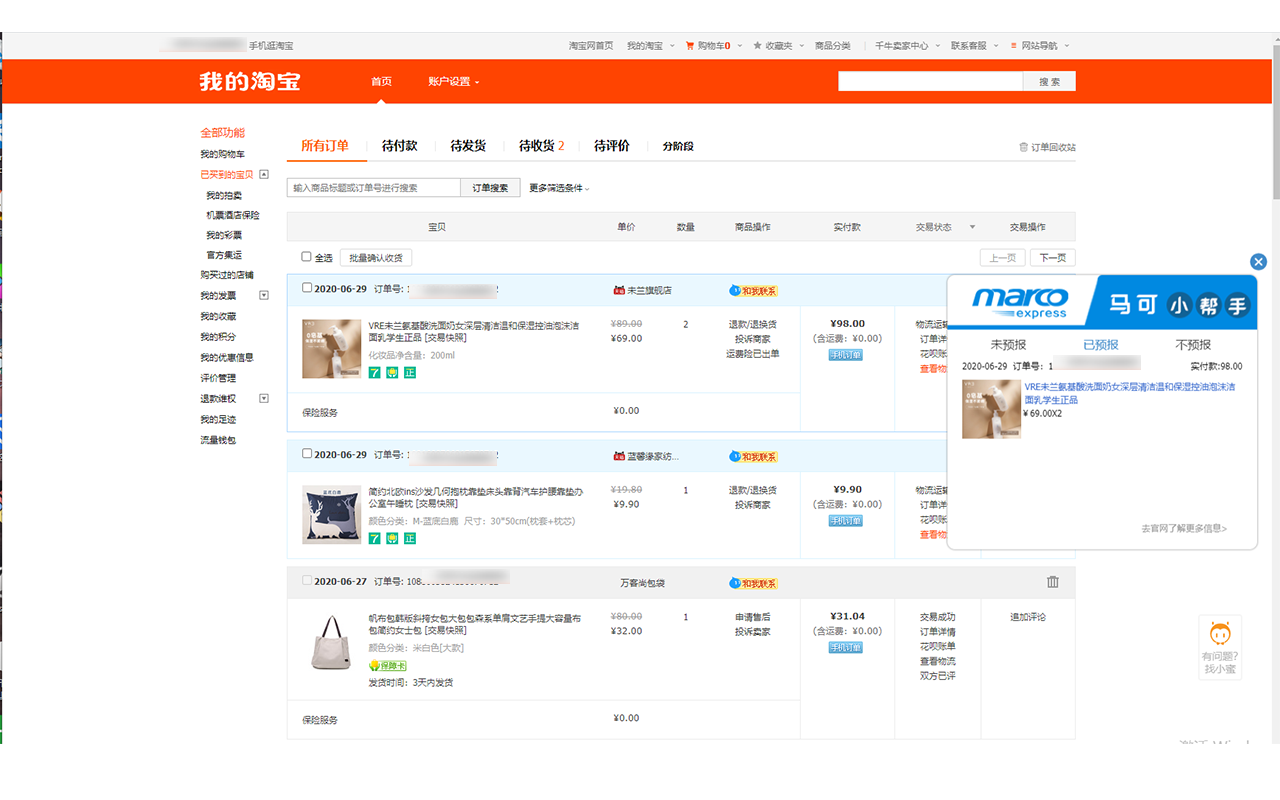Click the favorites star icon 收藏夹
This screenshot has width=1280, height=800.
(x=757, y=46)
